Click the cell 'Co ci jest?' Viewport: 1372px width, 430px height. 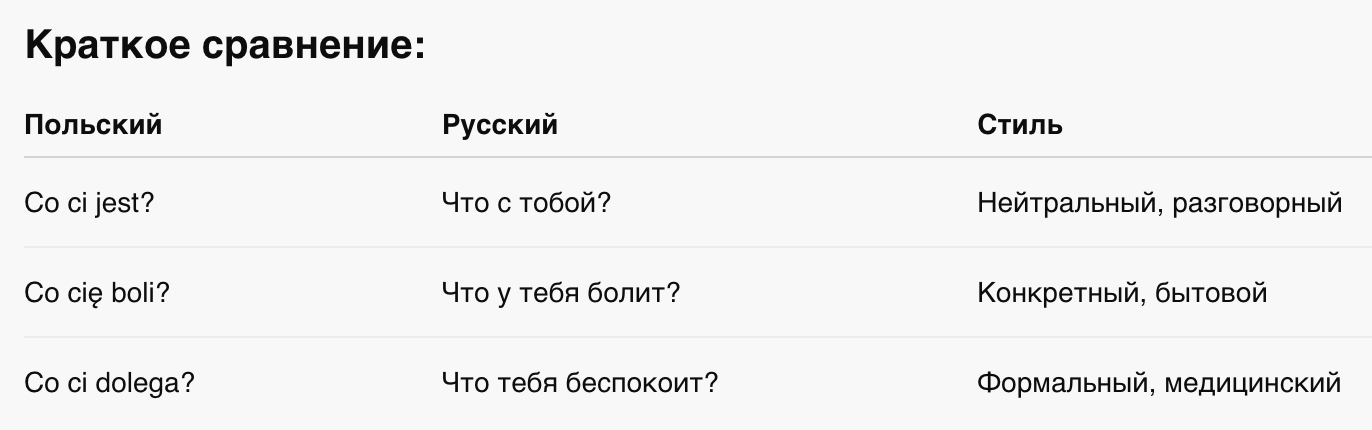[x=89, y=203]
